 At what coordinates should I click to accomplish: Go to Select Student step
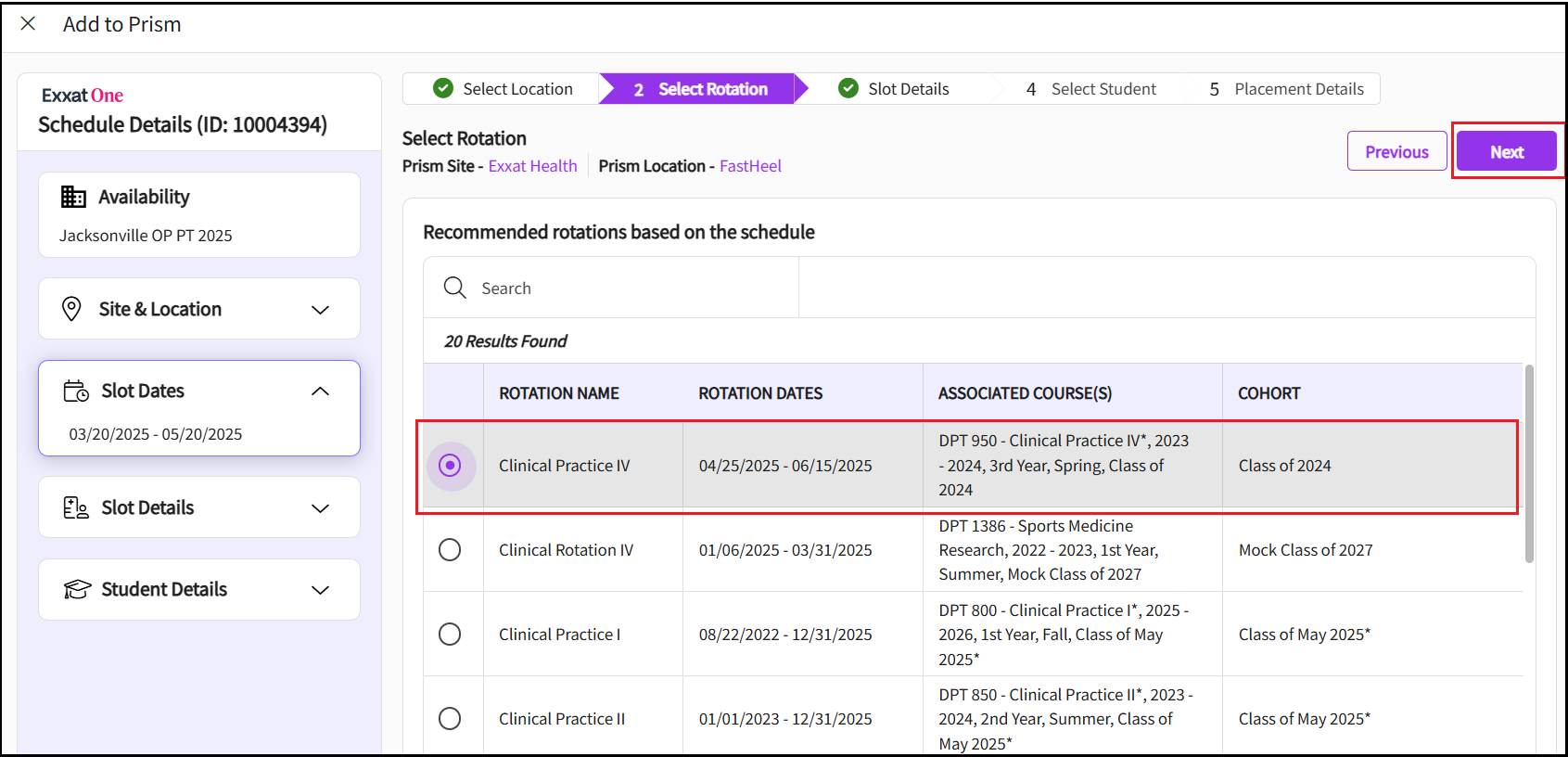[1091, 89]
